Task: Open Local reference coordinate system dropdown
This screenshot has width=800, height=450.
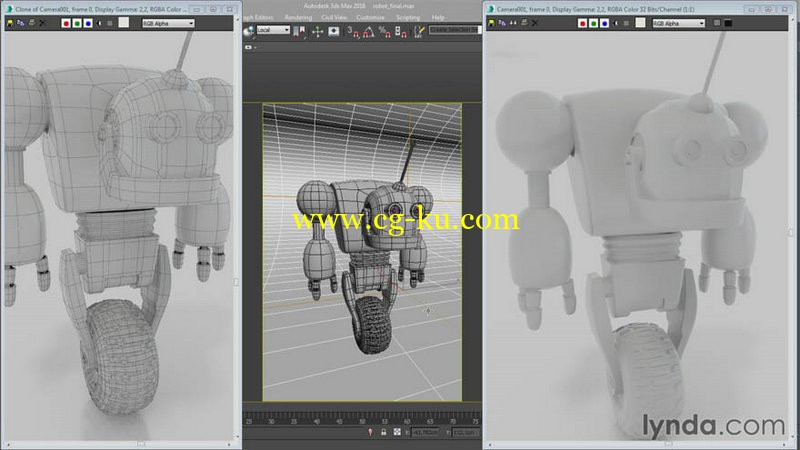Action: pyautogui.click(x=273, y=30)
